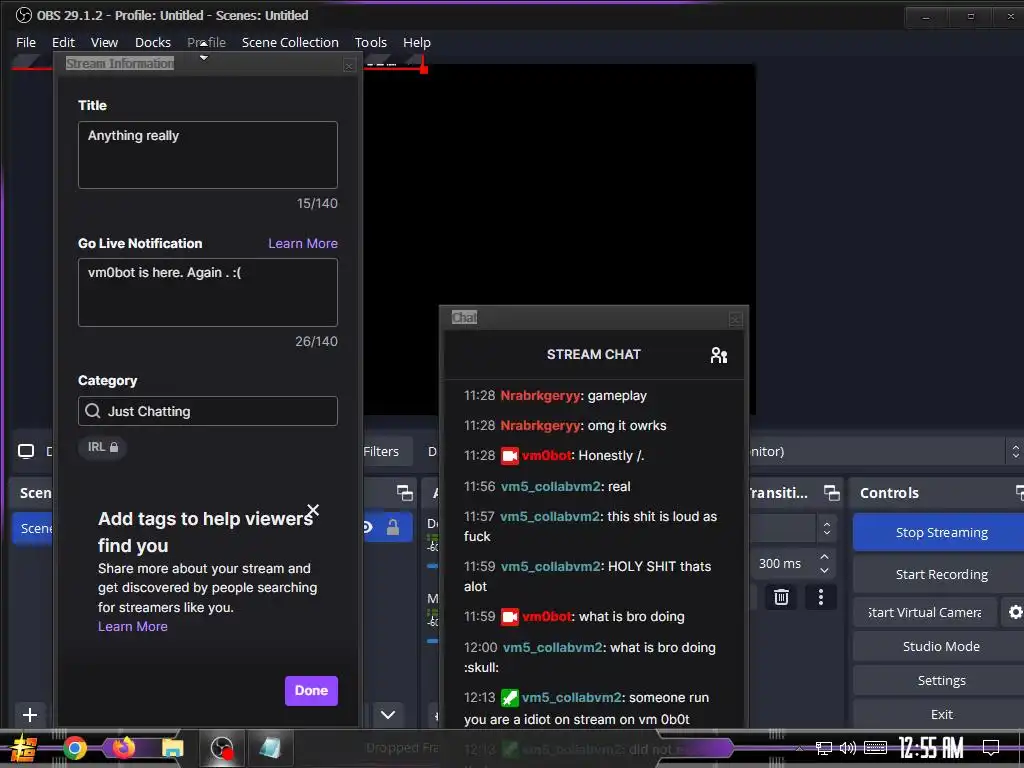Click the stream Title text box
This screenshot has width=1024, height=768.
(208, 155)
